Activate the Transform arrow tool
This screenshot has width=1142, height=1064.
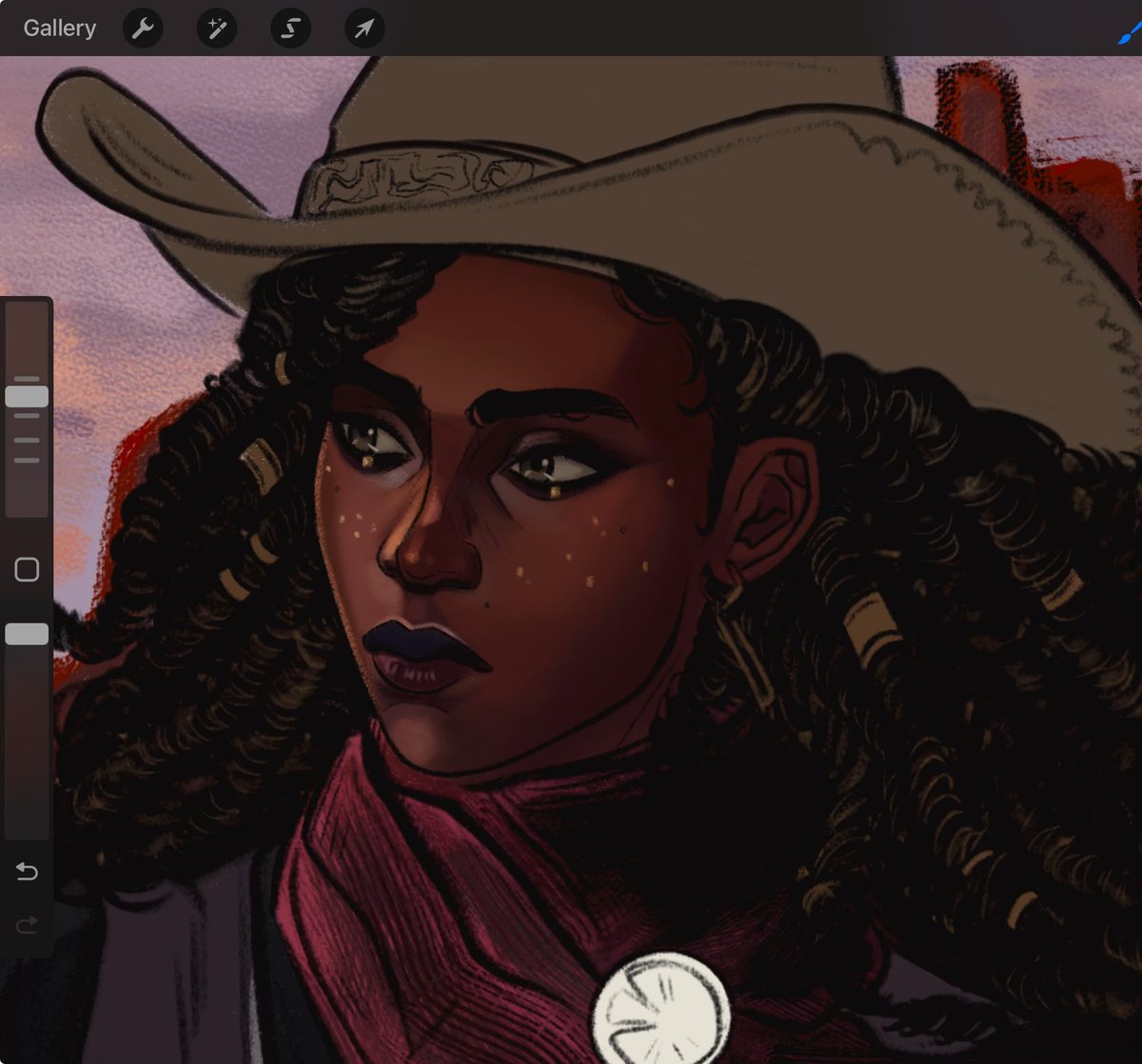[x=364, y=29]
